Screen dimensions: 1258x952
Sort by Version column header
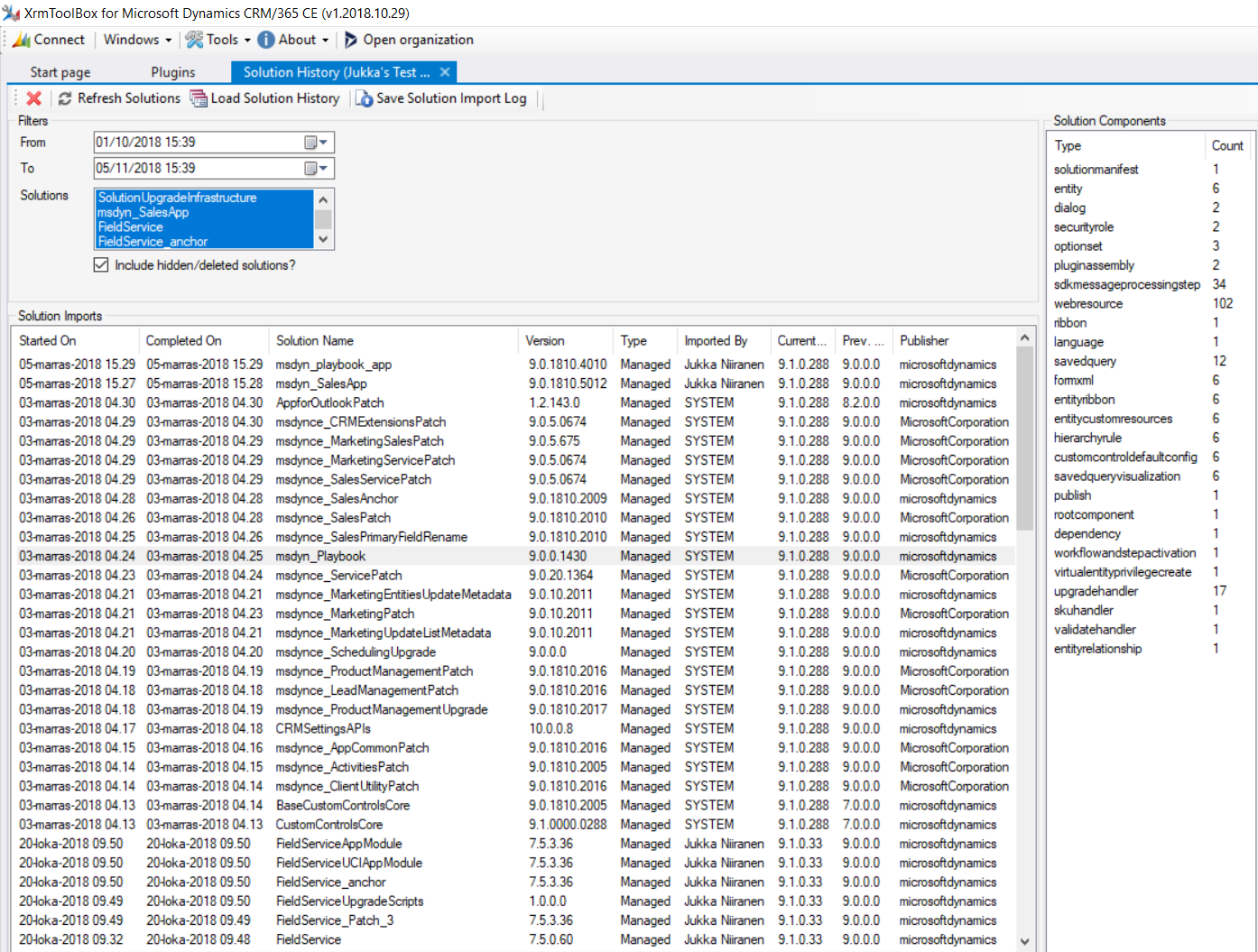[566, 341]
